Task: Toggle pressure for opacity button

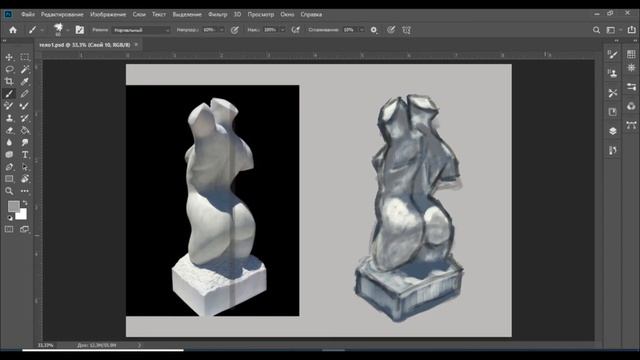Action: coord(235,30)
